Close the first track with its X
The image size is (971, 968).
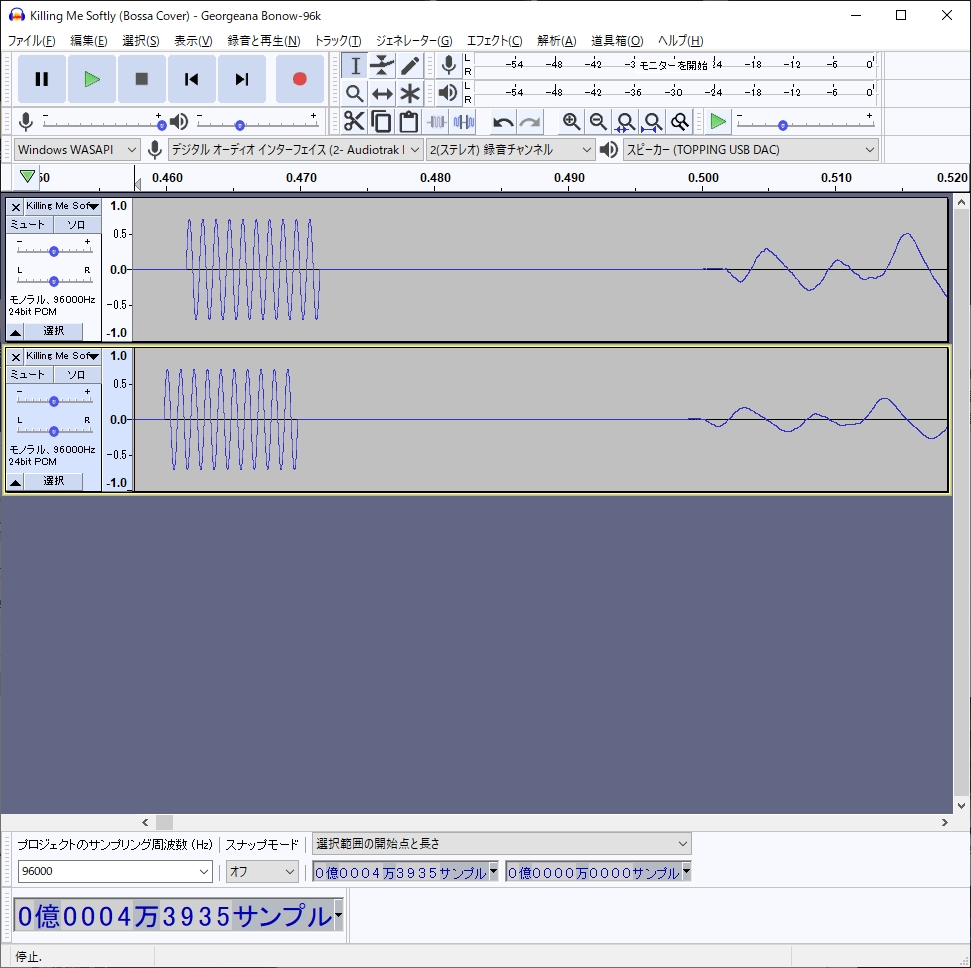pos(16,207)
